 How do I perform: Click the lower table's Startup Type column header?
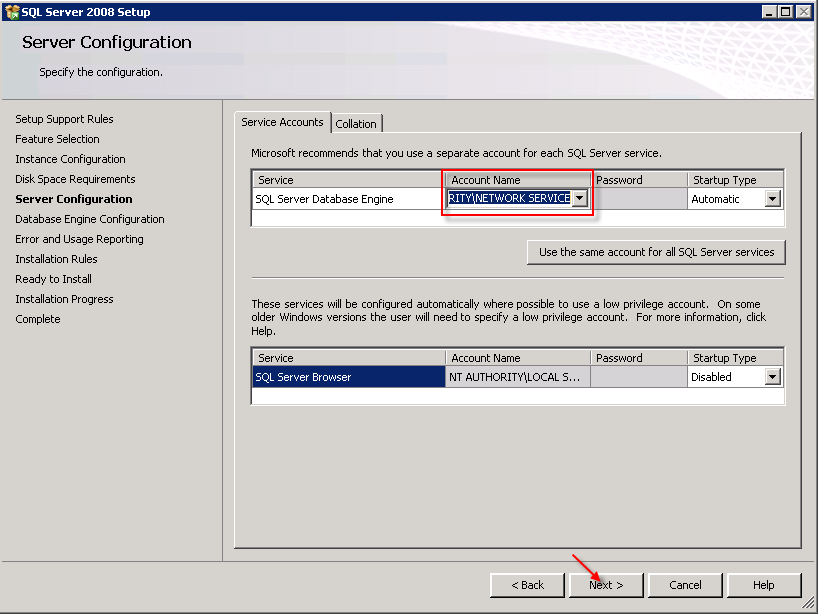coord(736,358)
